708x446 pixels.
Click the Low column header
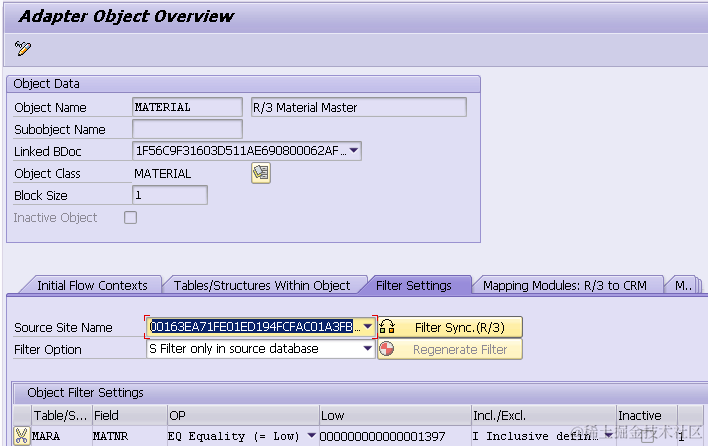click(x=395, y=415)
